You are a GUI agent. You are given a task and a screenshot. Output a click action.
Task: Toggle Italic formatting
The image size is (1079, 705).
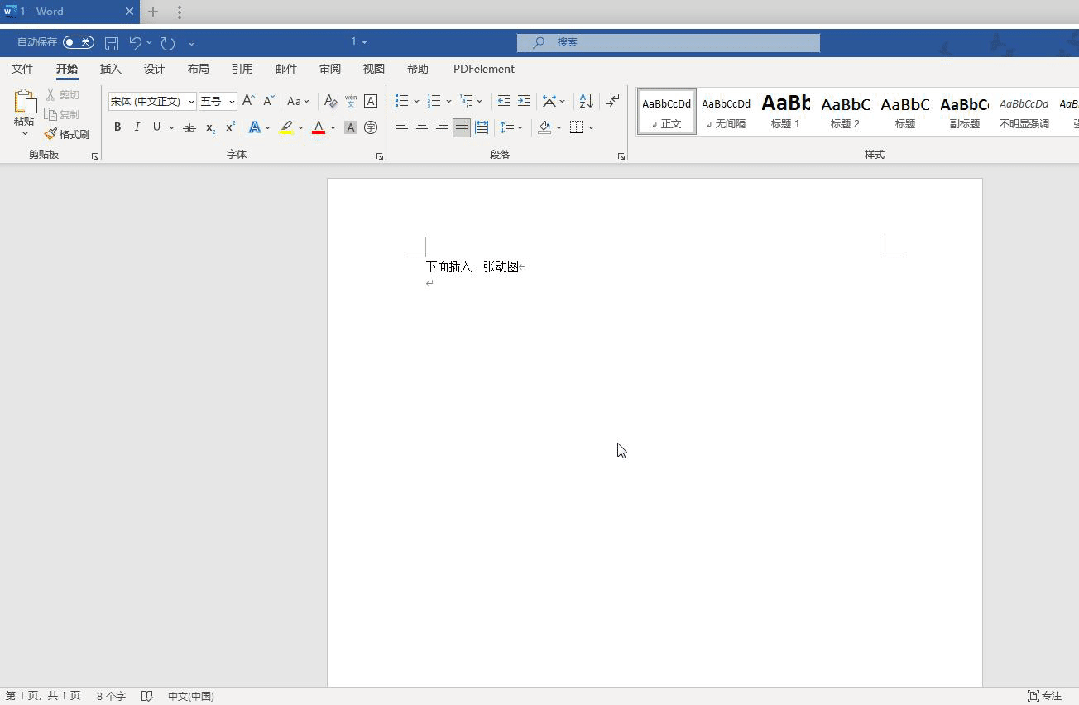pyautogui.click(x=137, y=127)
